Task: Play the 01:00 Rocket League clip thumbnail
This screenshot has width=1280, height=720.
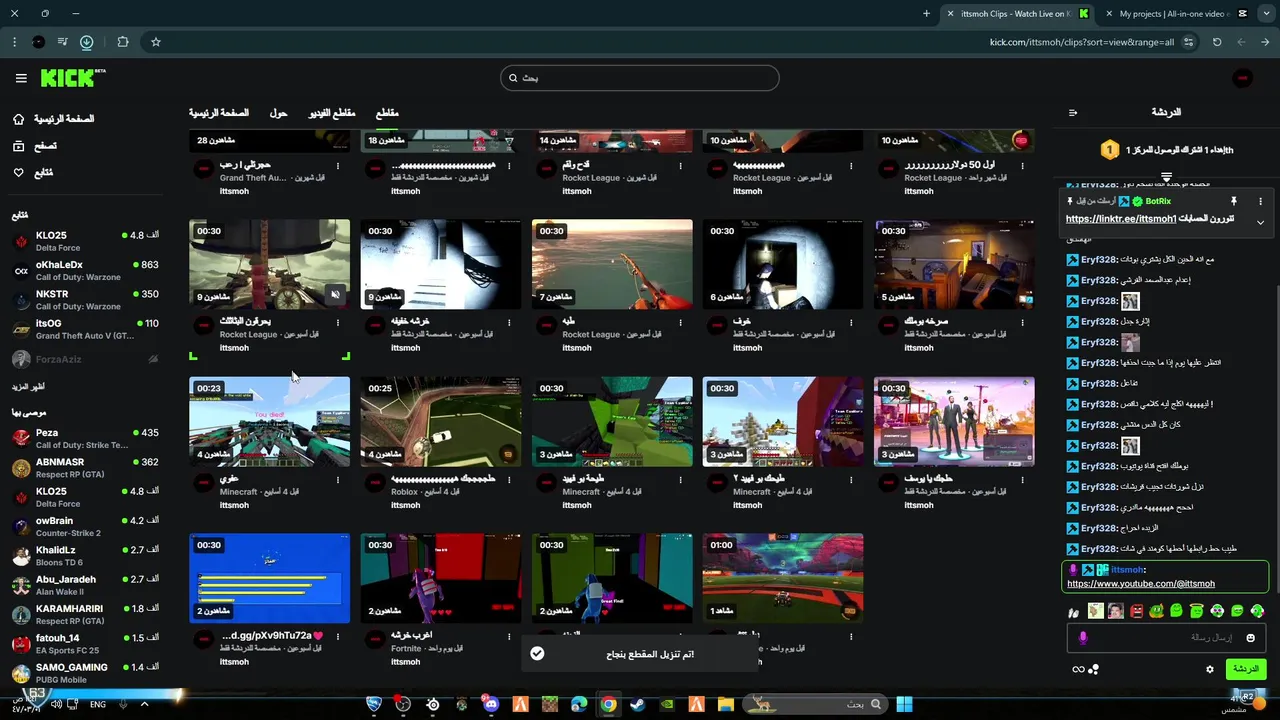Action: coord(783,578)
